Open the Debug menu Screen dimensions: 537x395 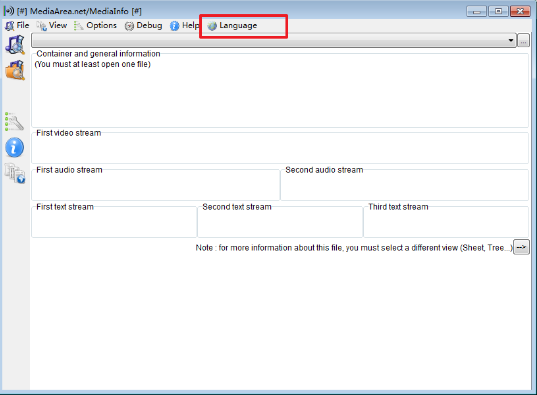pyautogui.click(x=143, y=25)
